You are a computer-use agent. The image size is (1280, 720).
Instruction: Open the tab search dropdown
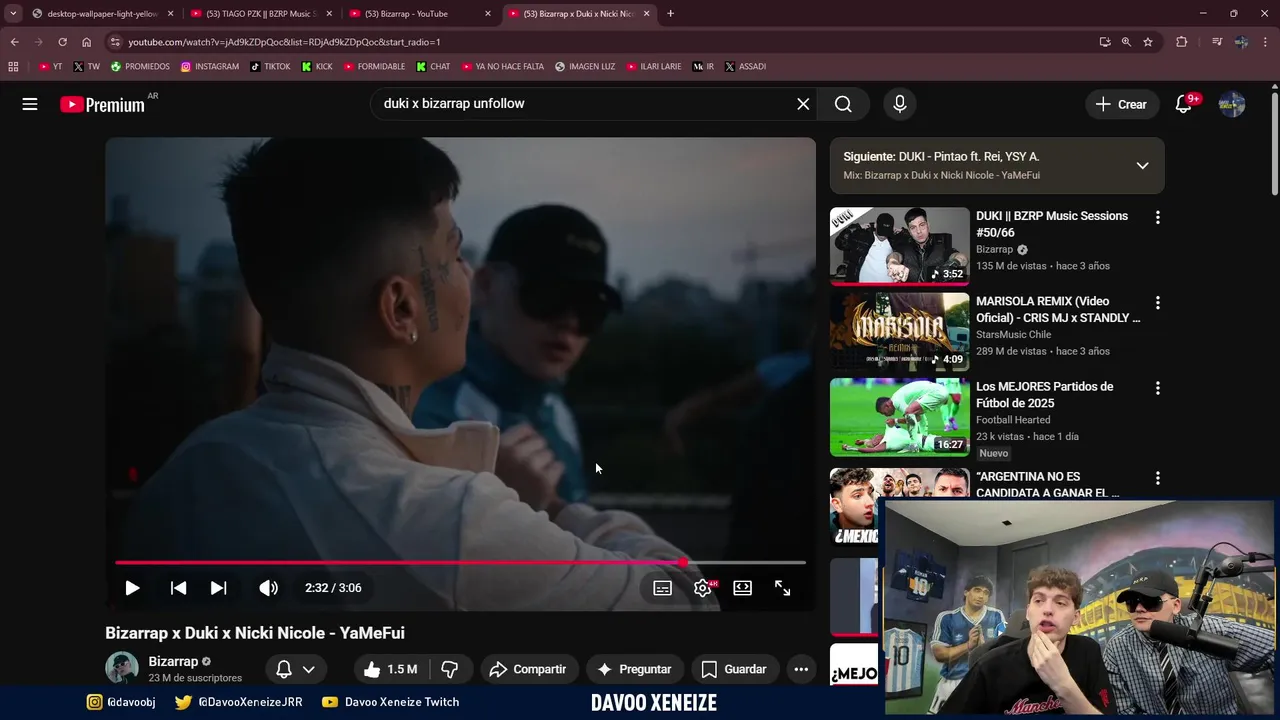pyautogui.click(x=13, y=14)
